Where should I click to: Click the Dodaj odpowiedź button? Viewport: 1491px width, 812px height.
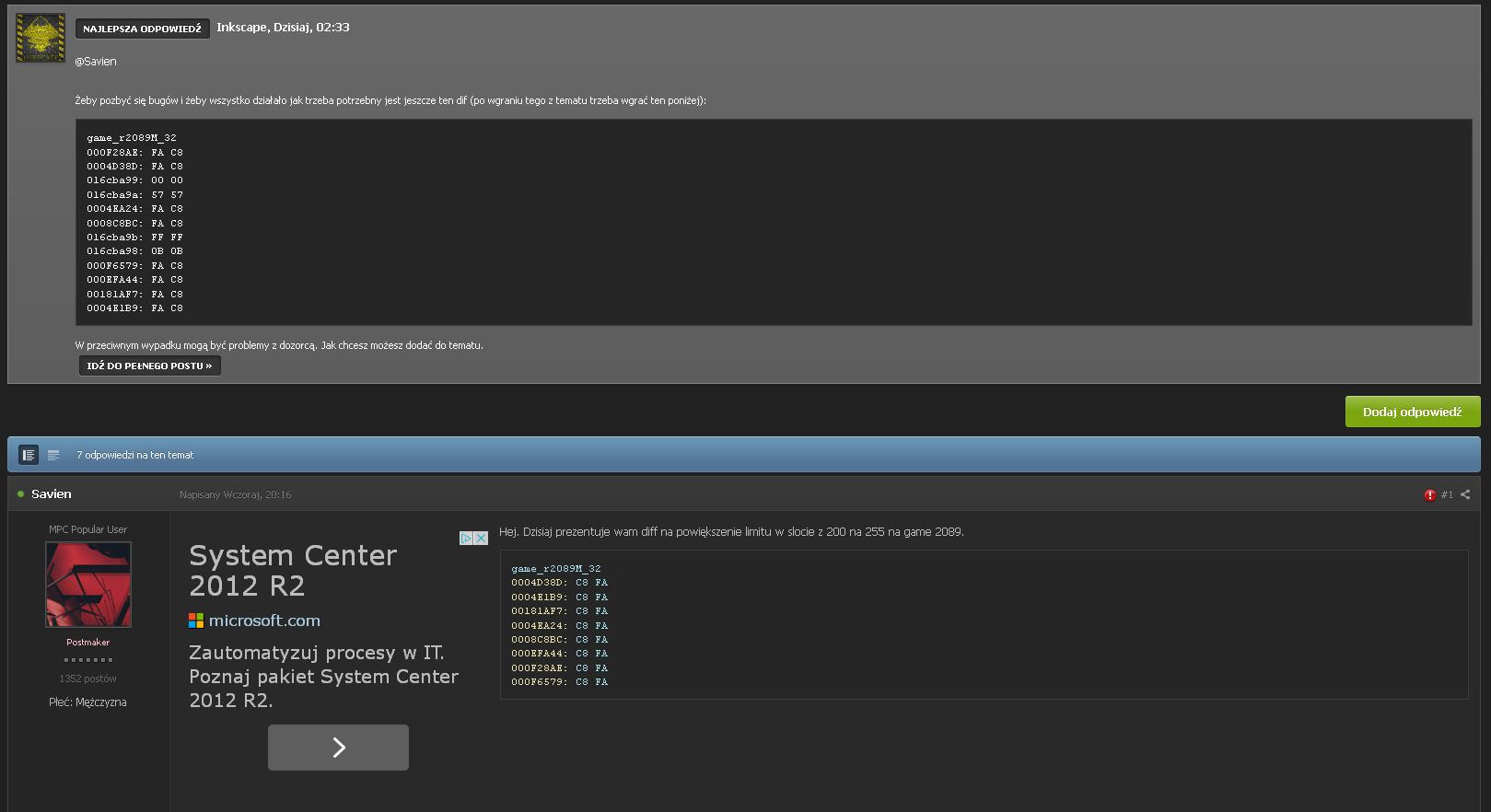[x=1413, y=412]
